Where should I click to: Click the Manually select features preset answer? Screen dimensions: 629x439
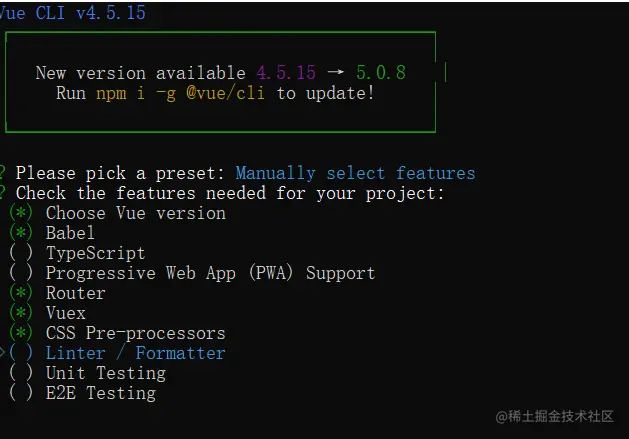tap(355, 173)
